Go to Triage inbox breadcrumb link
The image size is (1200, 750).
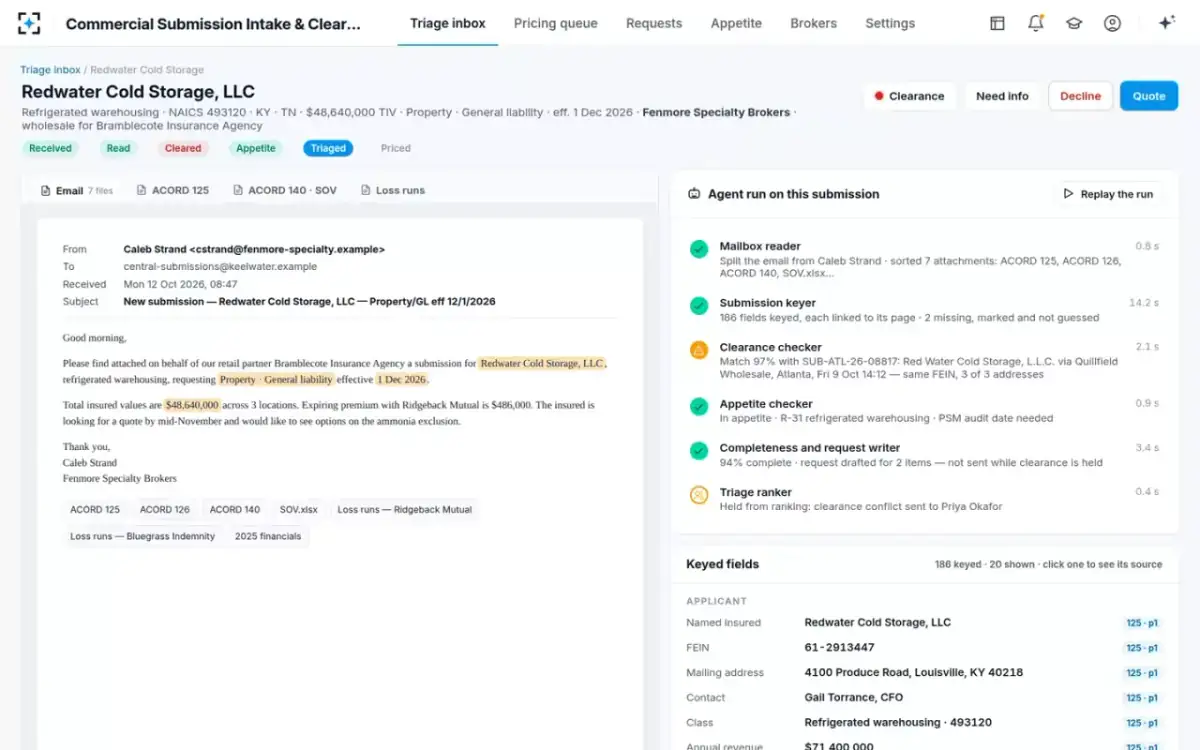tap(50, 70)
